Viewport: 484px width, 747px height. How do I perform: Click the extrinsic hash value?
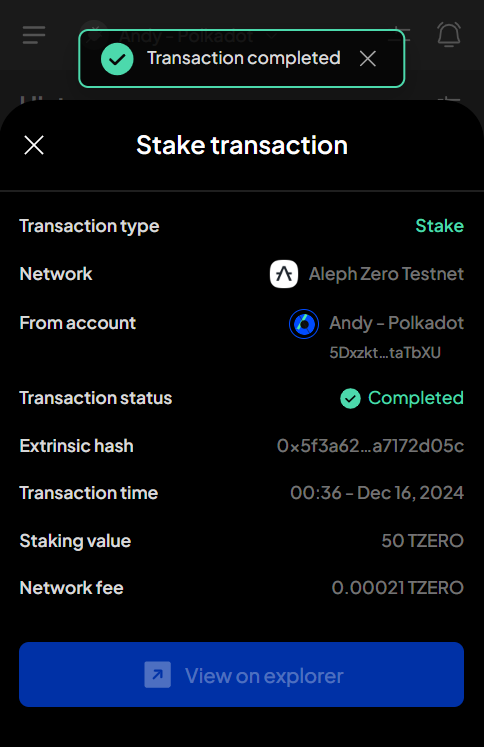370,446
